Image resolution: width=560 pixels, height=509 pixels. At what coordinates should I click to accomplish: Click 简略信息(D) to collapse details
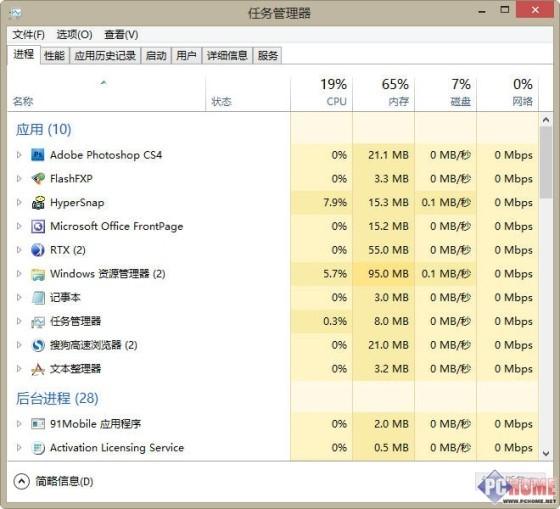(x=54, y=481)
